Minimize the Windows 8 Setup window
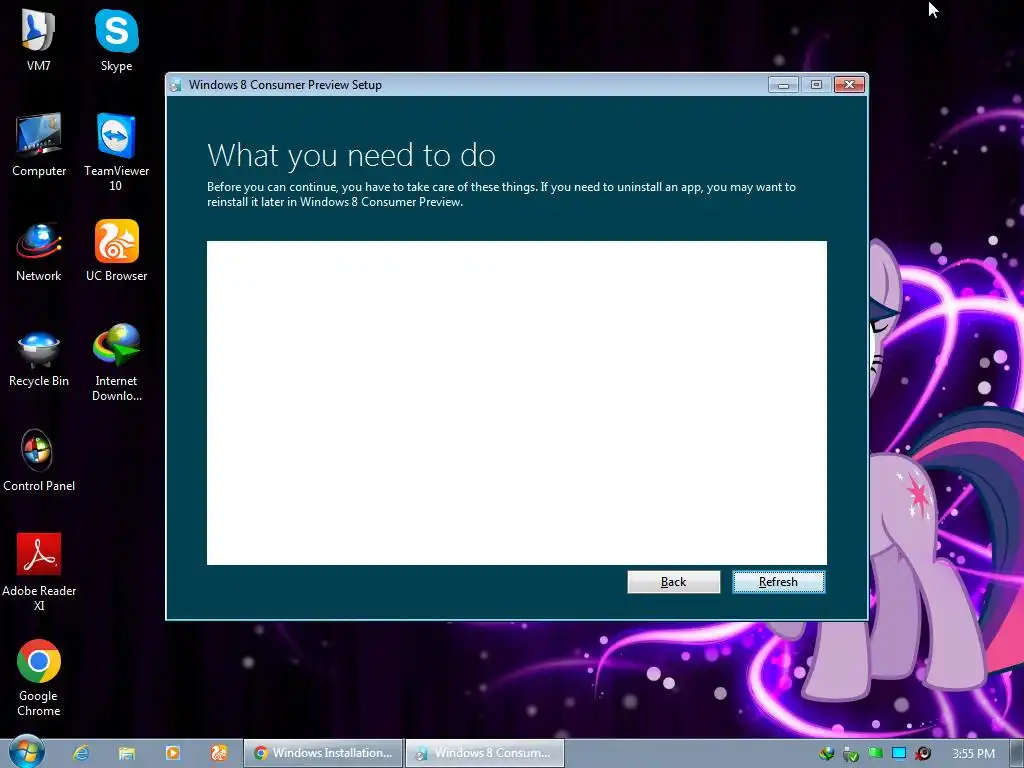Screen dimensions: 1024x768 coord(783,84)
